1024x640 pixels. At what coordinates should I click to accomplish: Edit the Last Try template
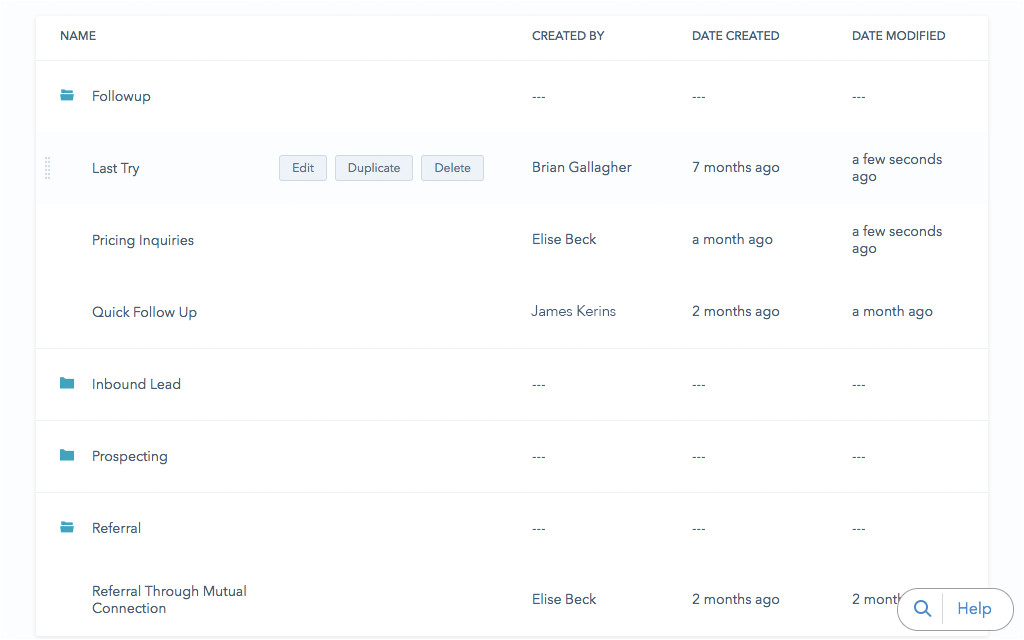[x=303, y=168]
